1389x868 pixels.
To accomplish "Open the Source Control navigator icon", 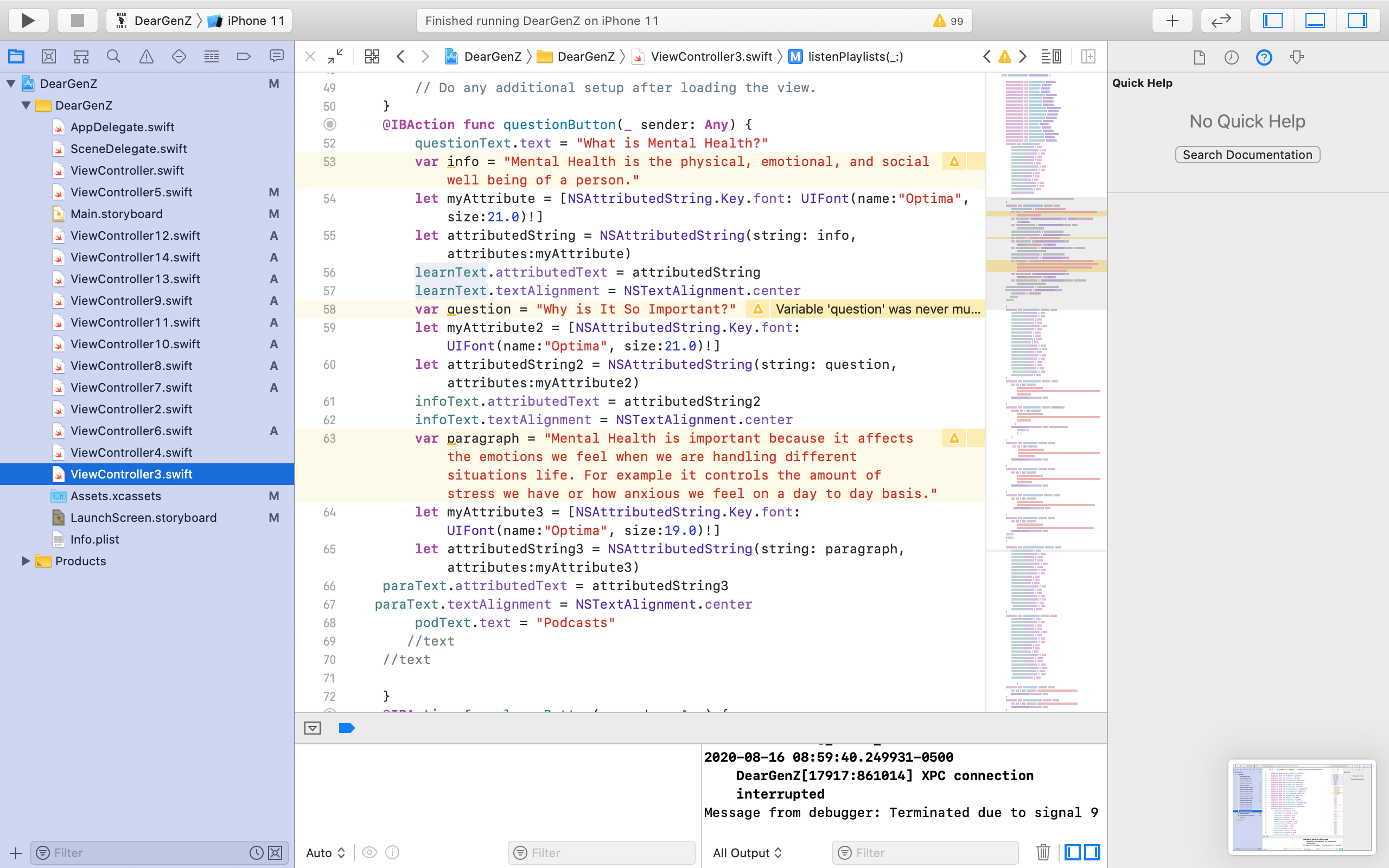I will [49, 56].
